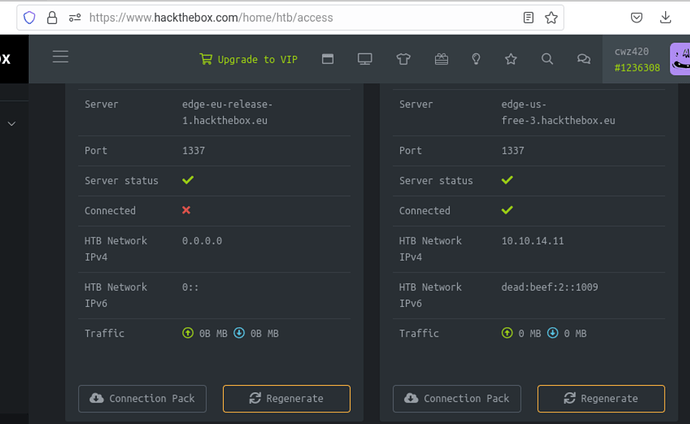Expand the left sidebar chevron
This screenshot has width=690, height=424.
(x=12, y=124)
